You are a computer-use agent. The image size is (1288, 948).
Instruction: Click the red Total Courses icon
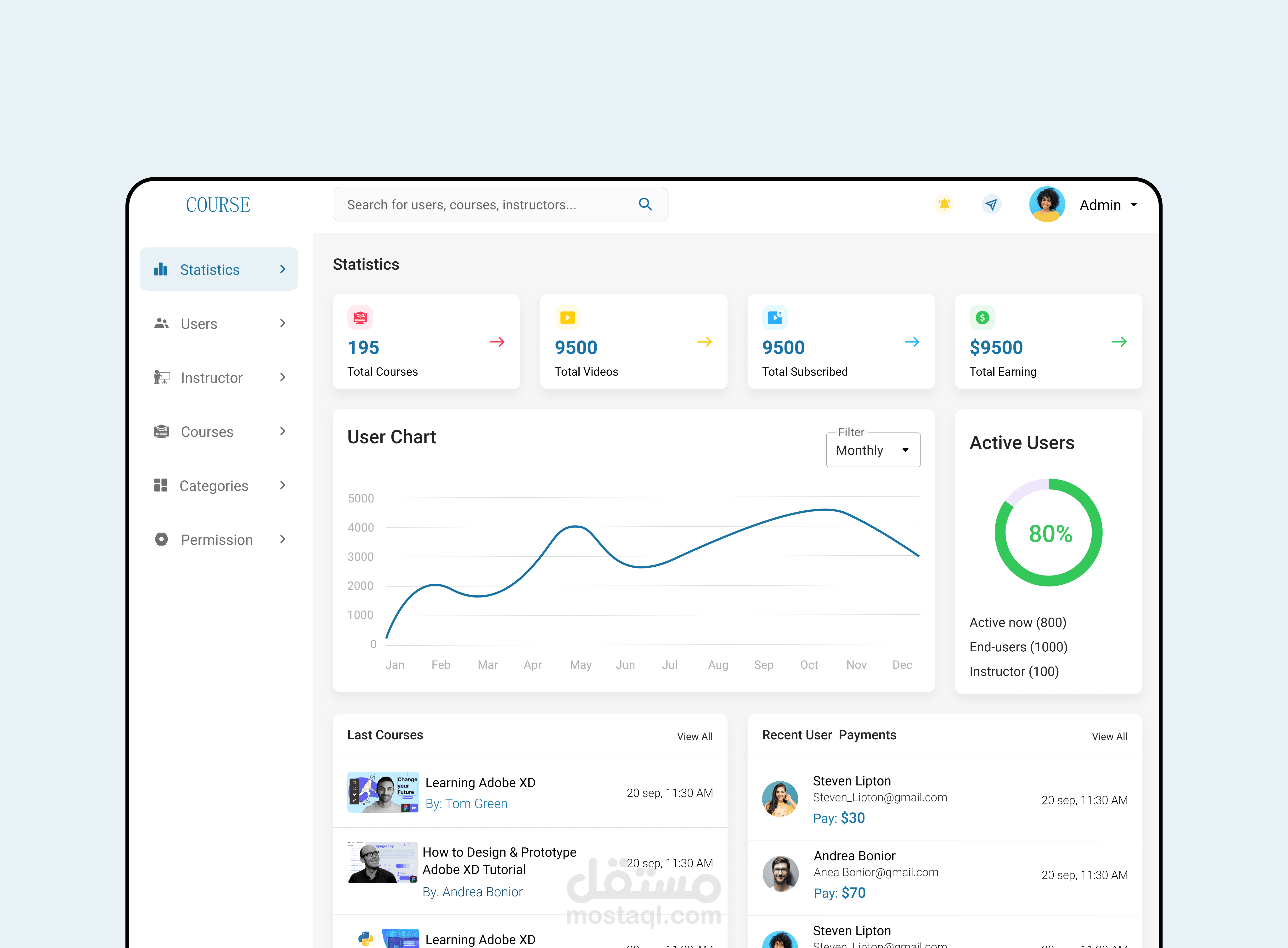point(360,317)
